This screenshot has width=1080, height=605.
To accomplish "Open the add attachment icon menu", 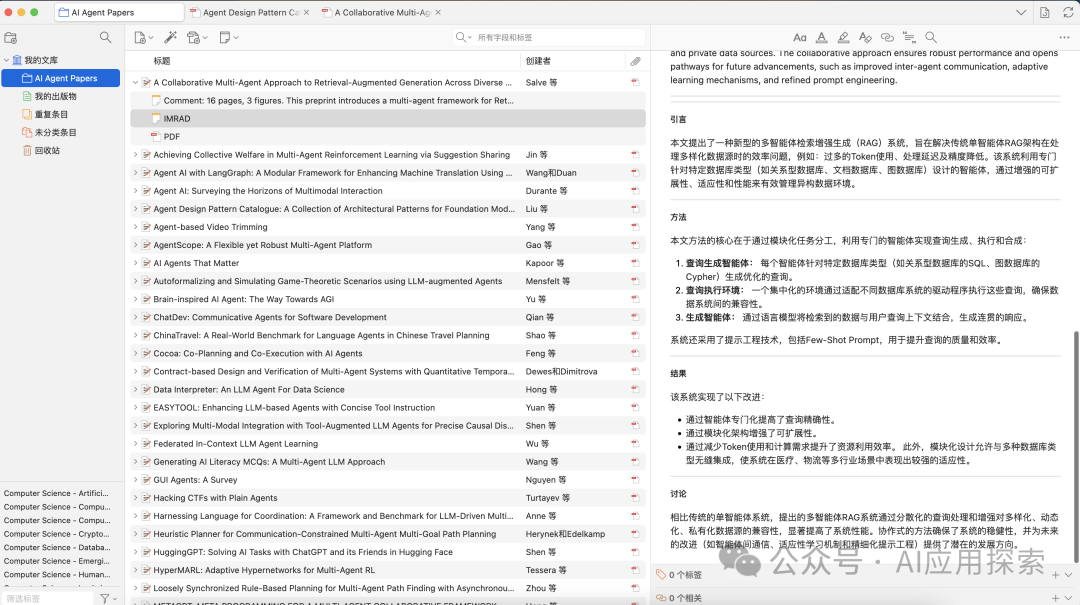I will 197,37.
